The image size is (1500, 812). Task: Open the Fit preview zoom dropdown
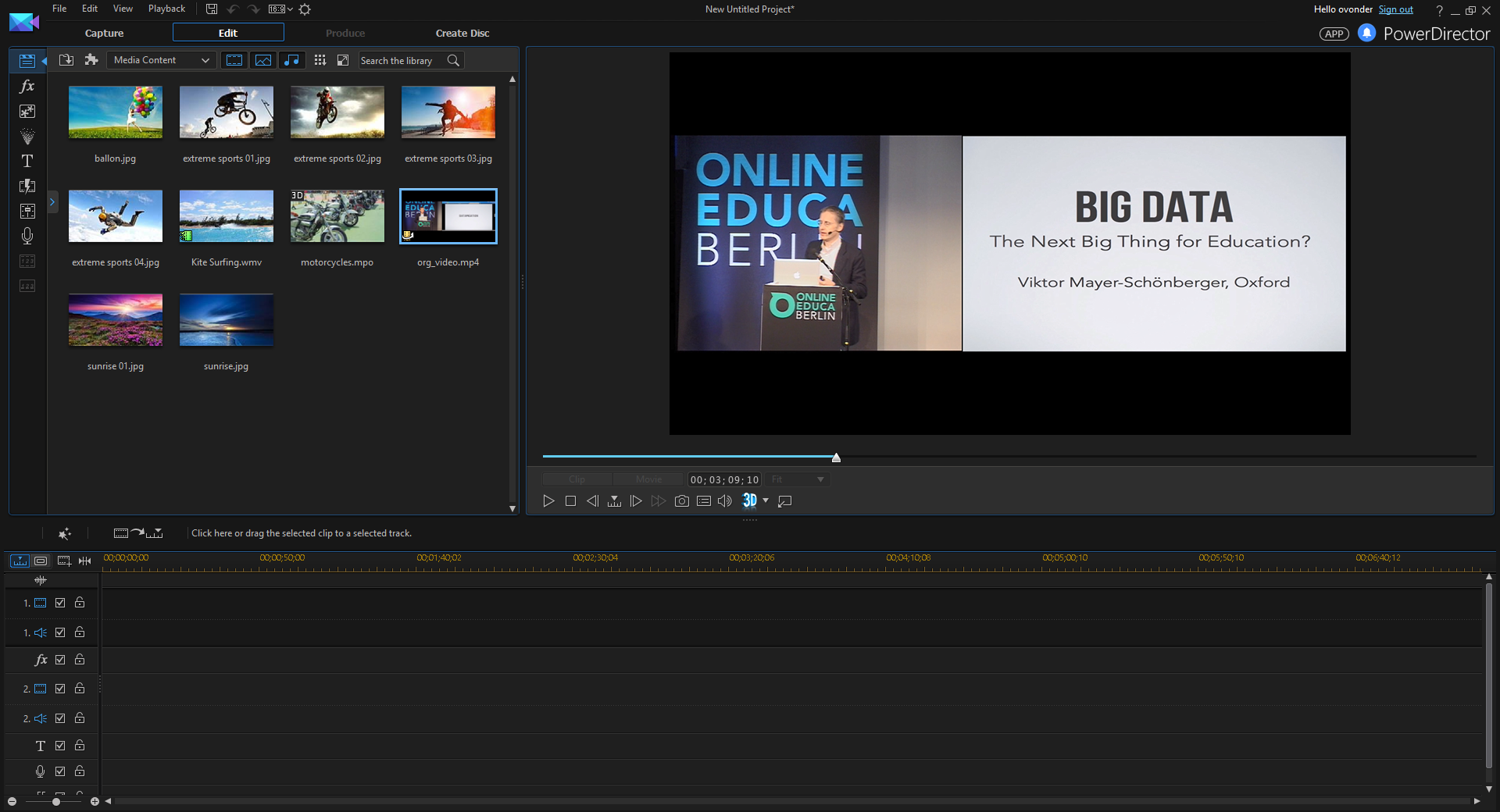(x=798, y=479)
